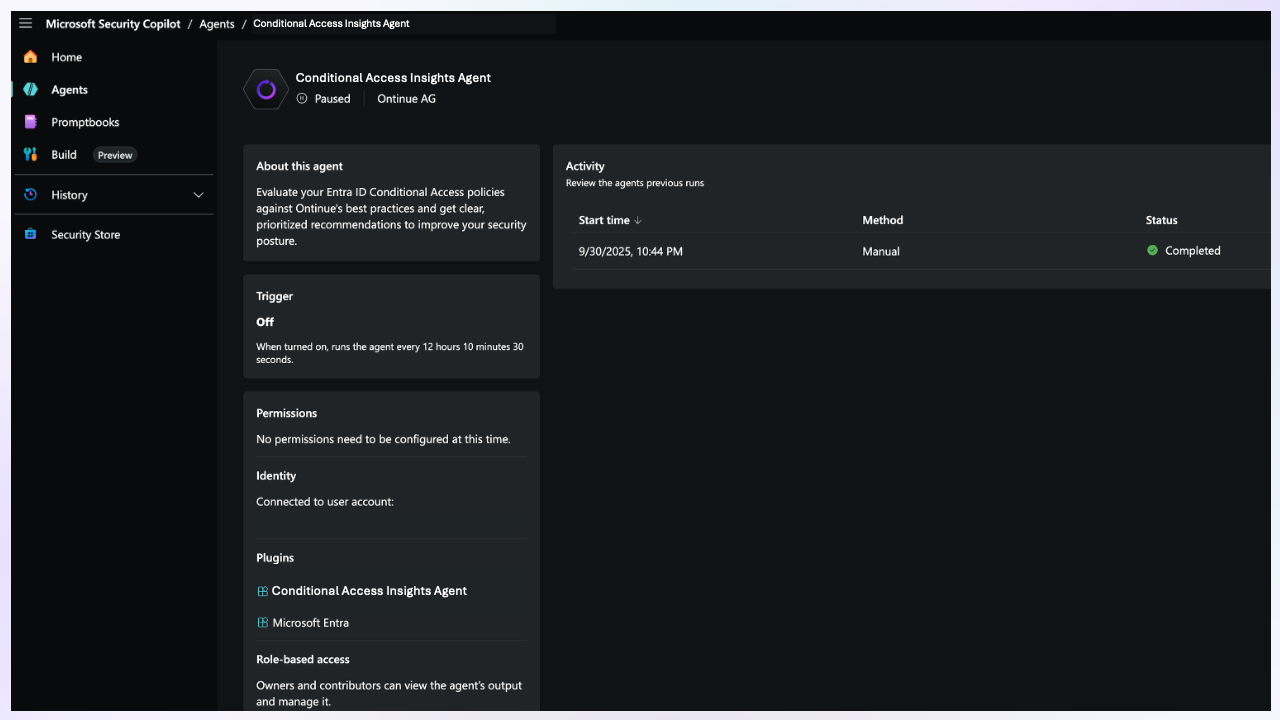Click the Preview badge next to Build

tap(115, 155)
